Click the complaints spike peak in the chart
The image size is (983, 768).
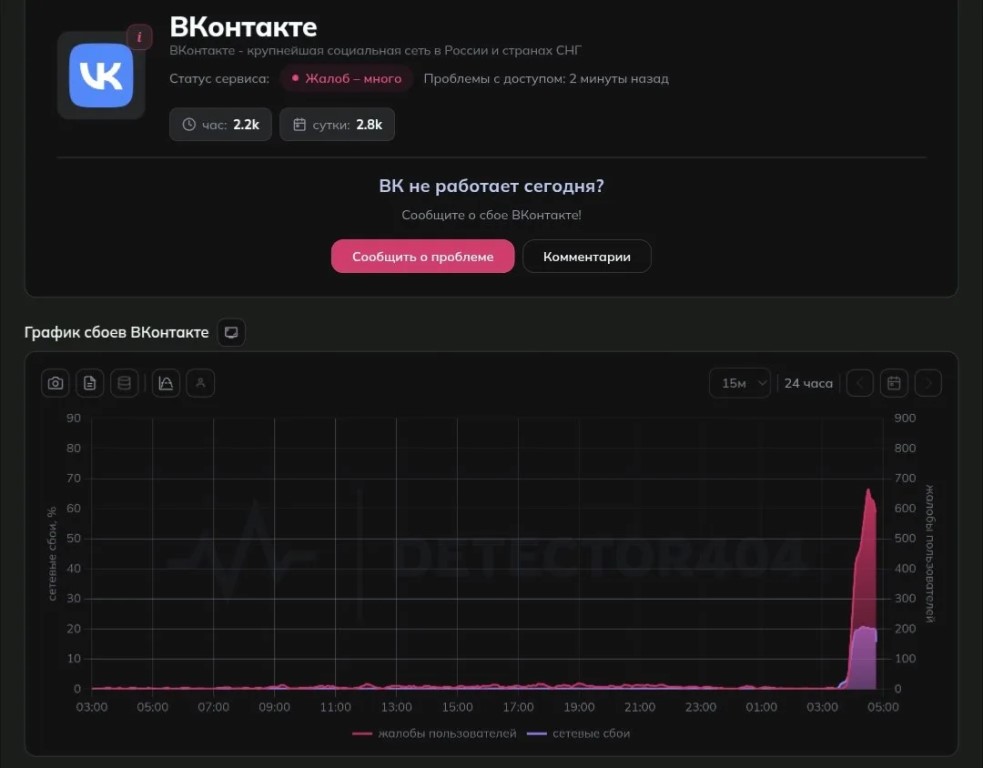pyautogui.click(x=868, y=490)
